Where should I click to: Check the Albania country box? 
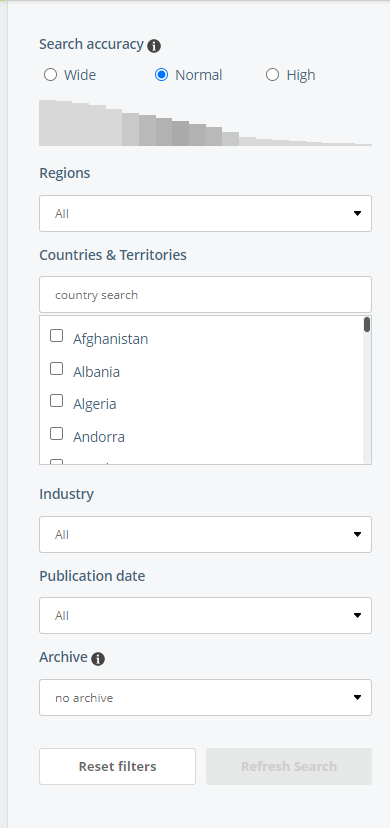point(56,369)
